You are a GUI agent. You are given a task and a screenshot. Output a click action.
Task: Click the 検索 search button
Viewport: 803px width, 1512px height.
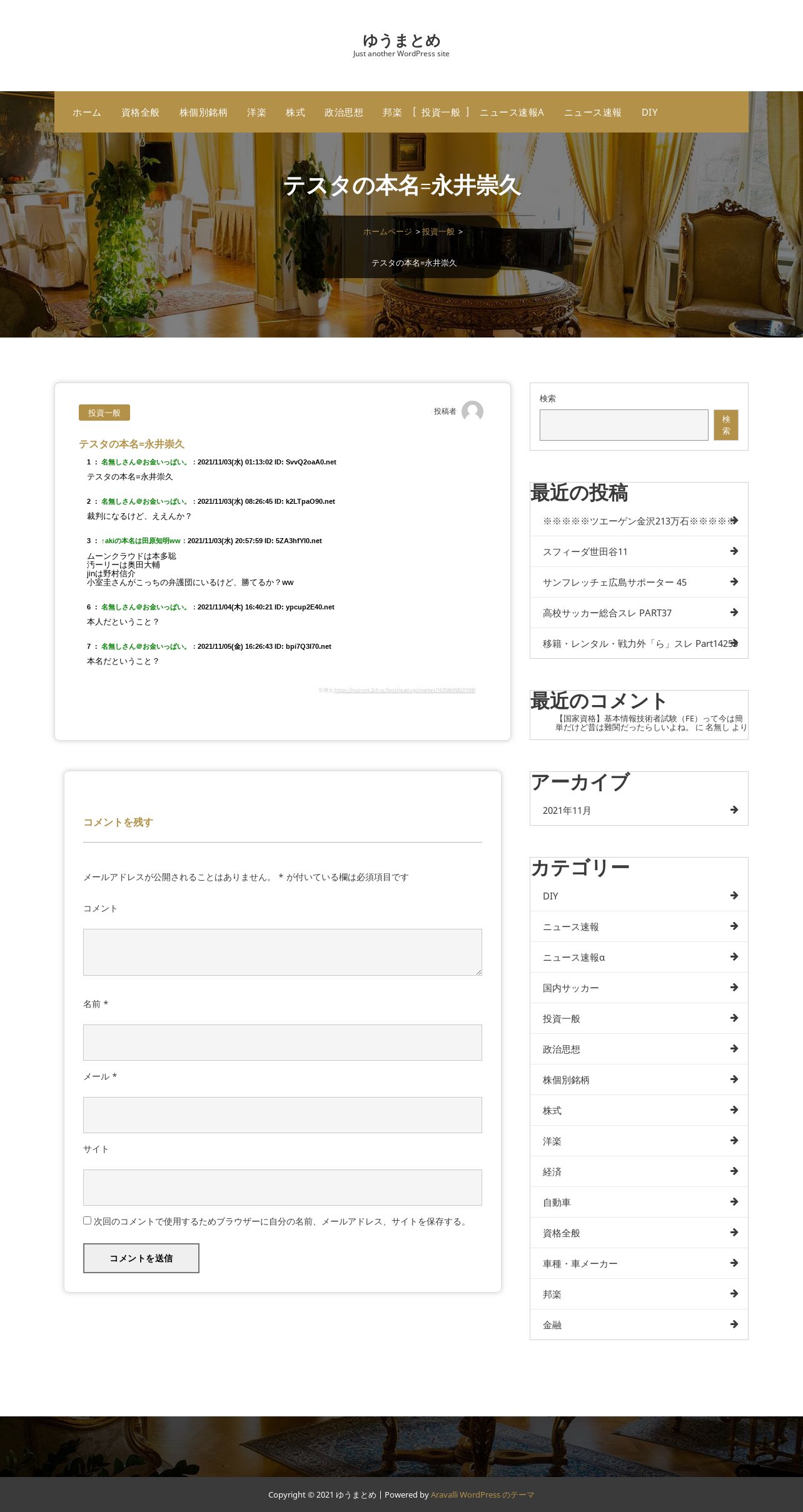pos(726,425)
